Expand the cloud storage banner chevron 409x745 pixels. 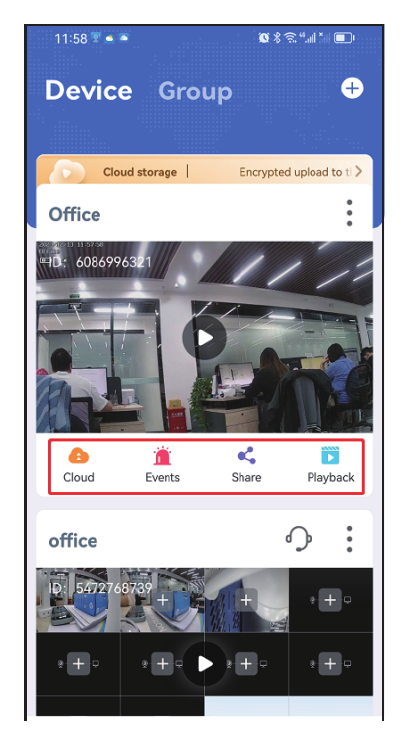click(359, 172)
